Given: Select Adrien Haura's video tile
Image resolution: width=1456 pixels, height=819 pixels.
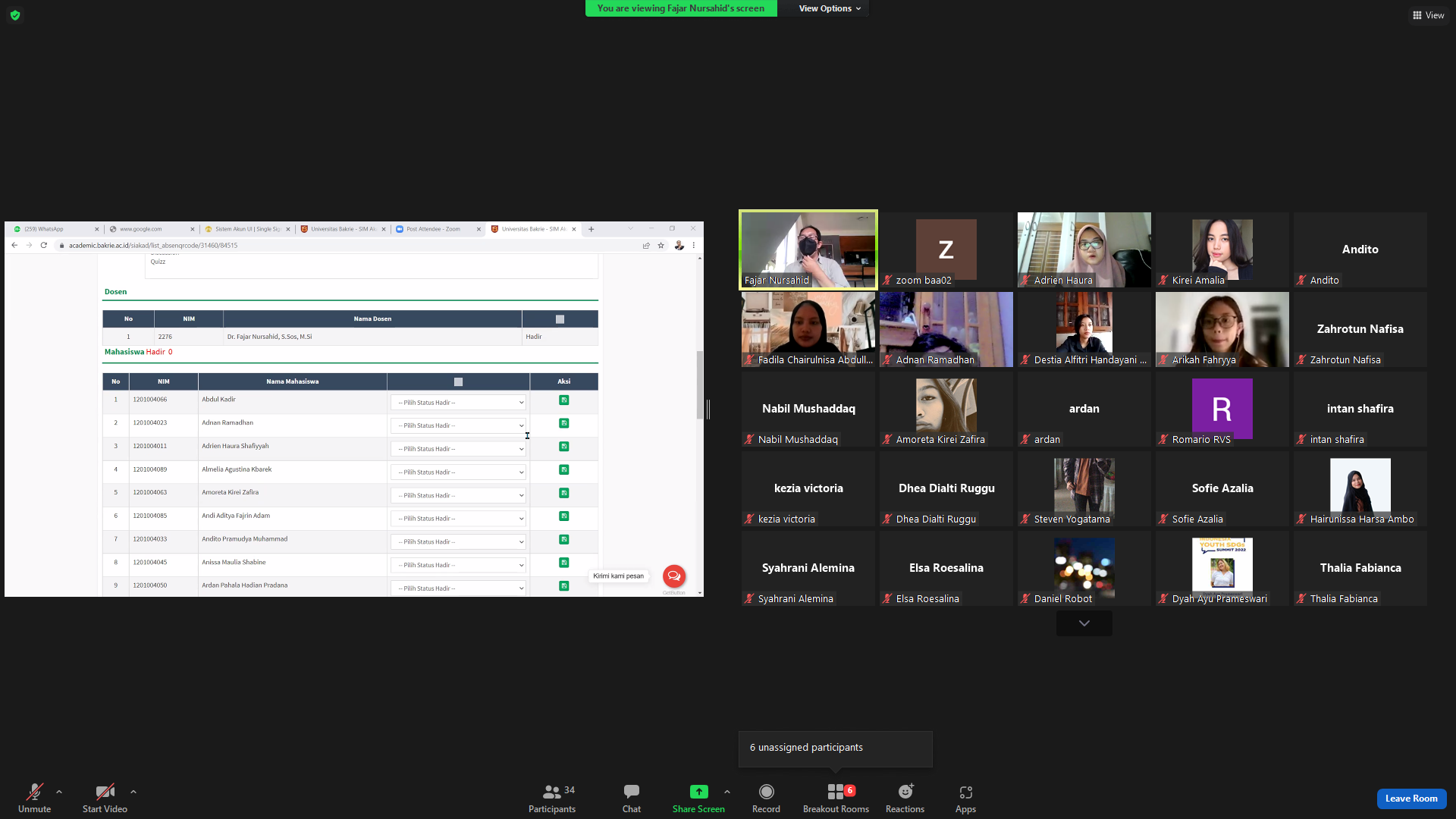Looking at the screenshot, I should [1084, 249].
